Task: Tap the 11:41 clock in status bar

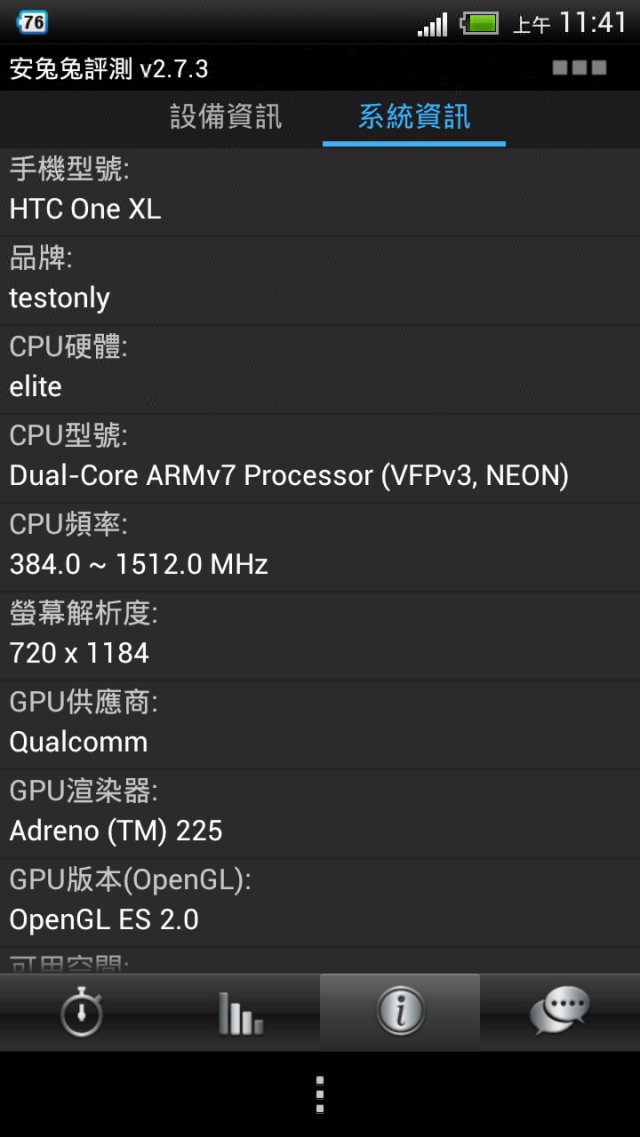Action: (x=593, y=23)
